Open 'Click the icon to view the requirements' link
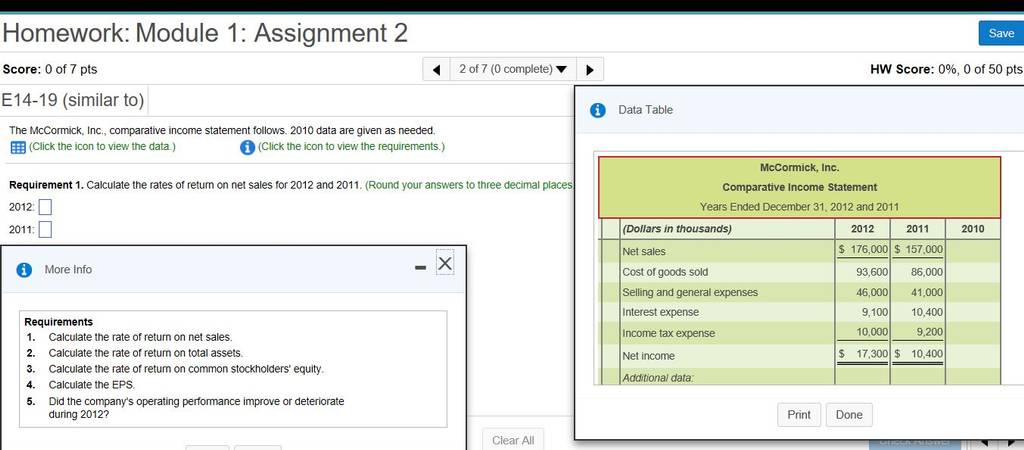1024x450 pixels. point(351,146)
